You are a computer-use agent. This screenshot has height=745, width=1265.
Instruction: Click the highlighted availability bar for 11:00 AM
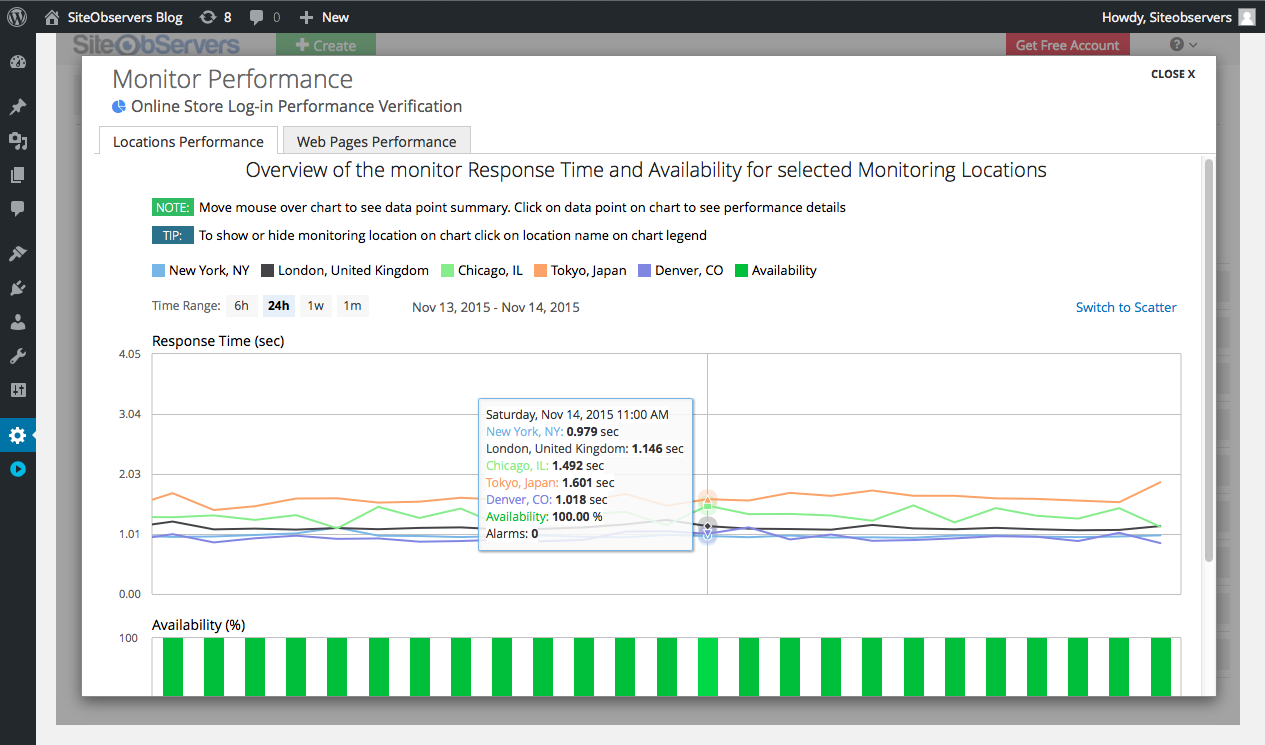click(707, 665)
